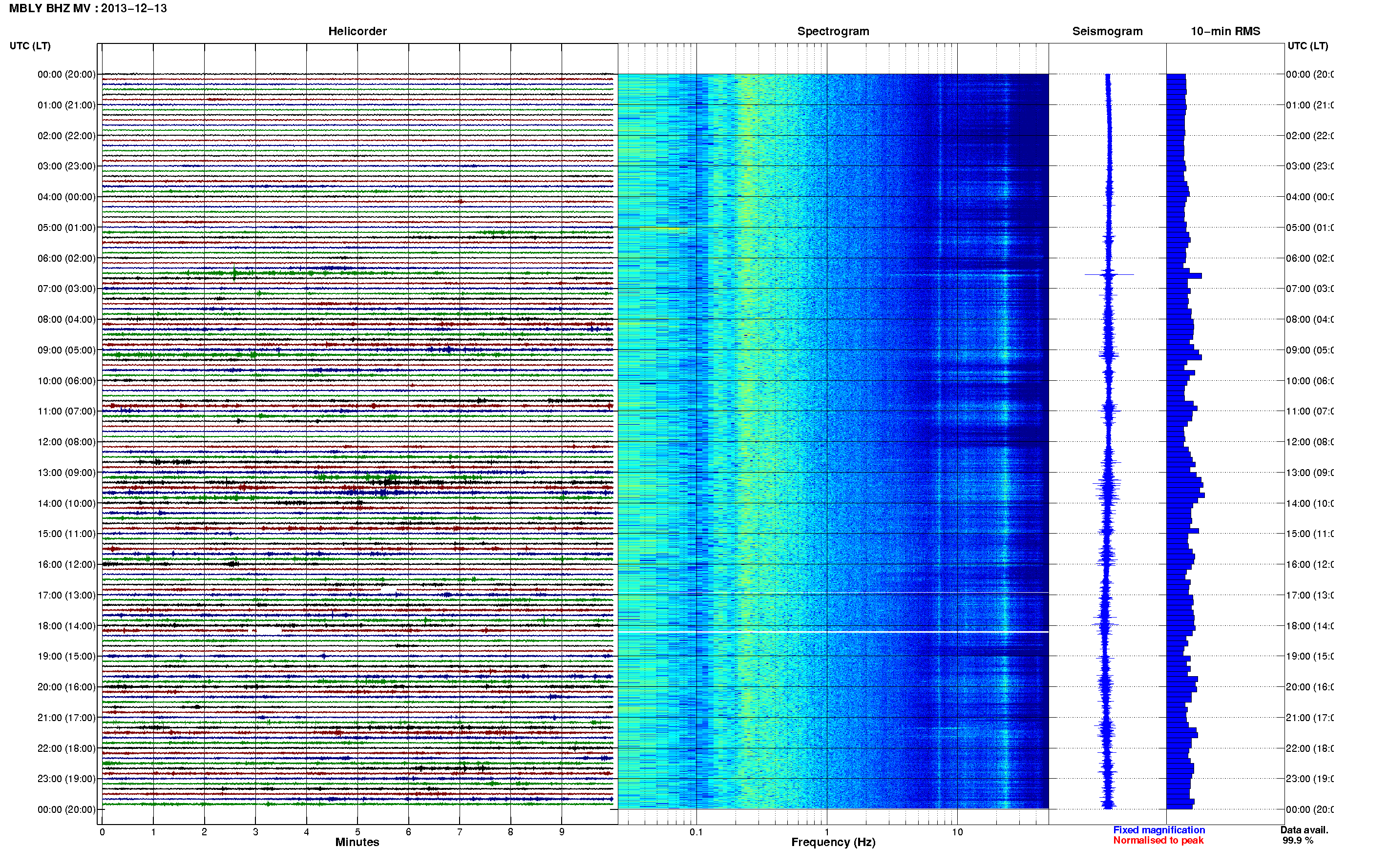The width and height of the screenshot is (1389, 868).
Task: Click left time label 17:00 (13:00)
Action: click(x=66, y=595)
